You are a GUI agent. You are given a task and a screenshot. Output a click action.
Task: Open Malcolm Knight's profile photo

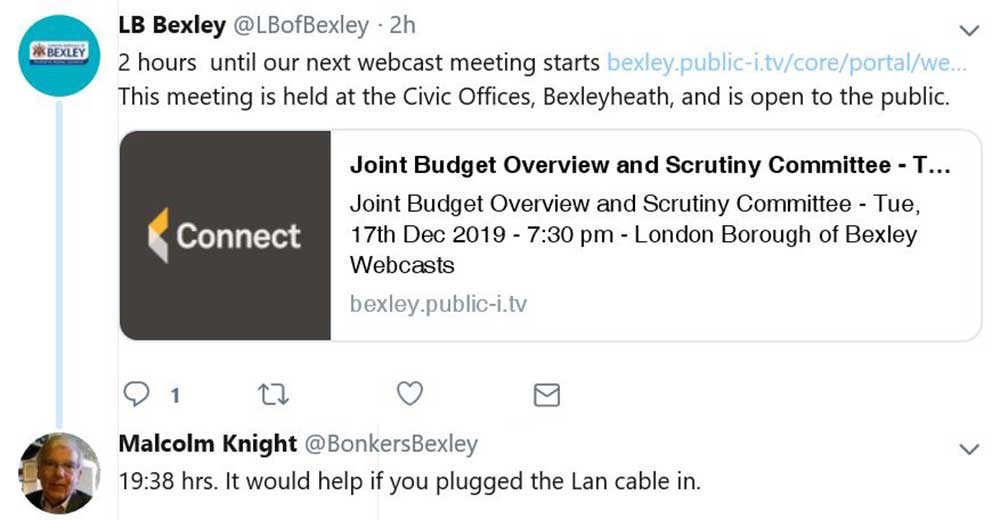(59, 473)
